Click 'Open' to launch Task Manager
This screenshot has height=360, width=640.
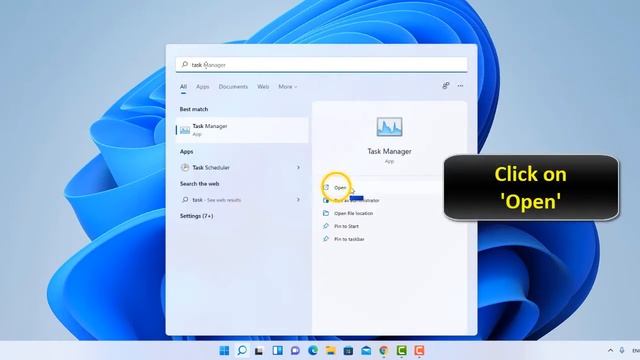340,187
